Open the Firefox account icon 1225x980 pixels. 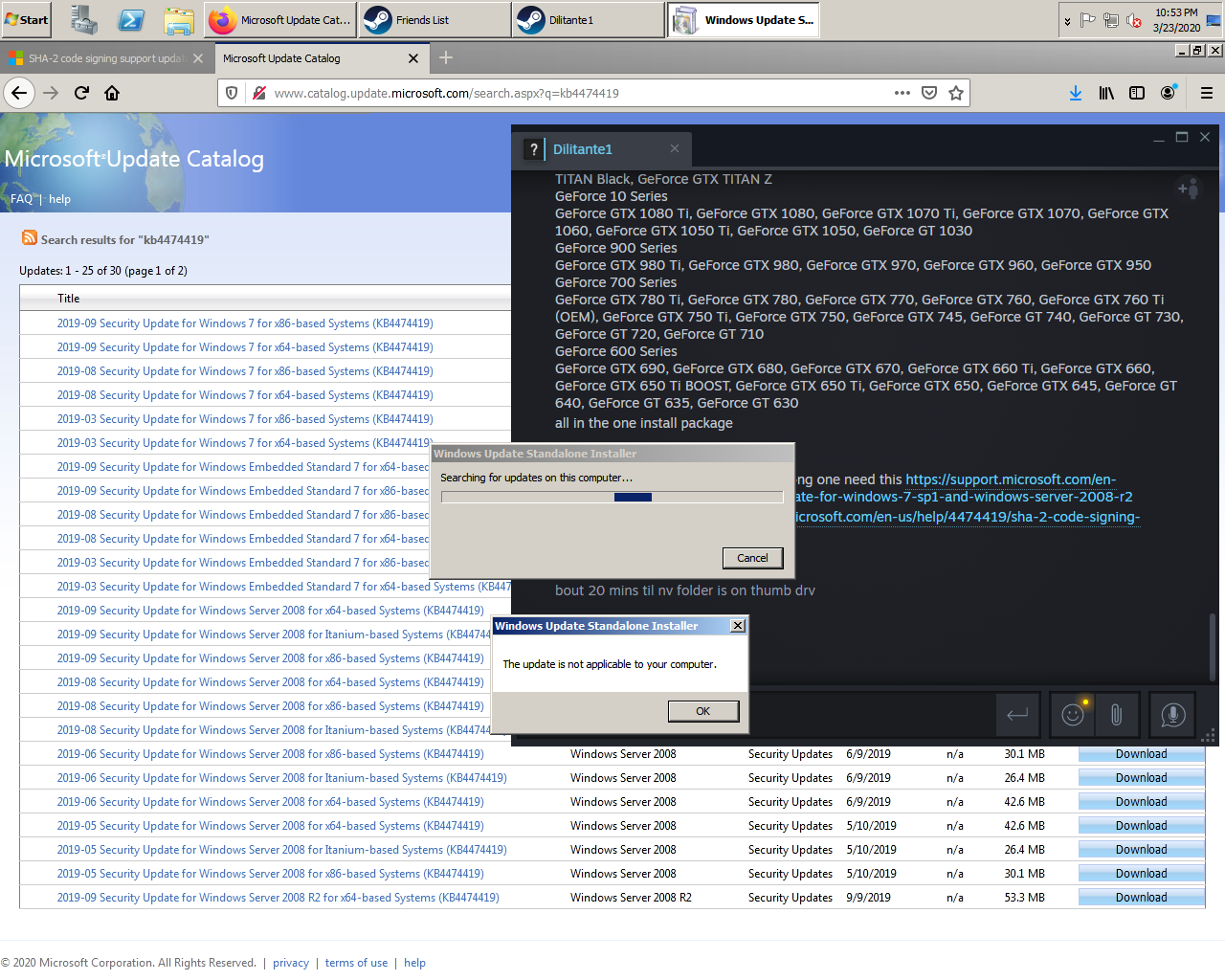[1168, 93]
